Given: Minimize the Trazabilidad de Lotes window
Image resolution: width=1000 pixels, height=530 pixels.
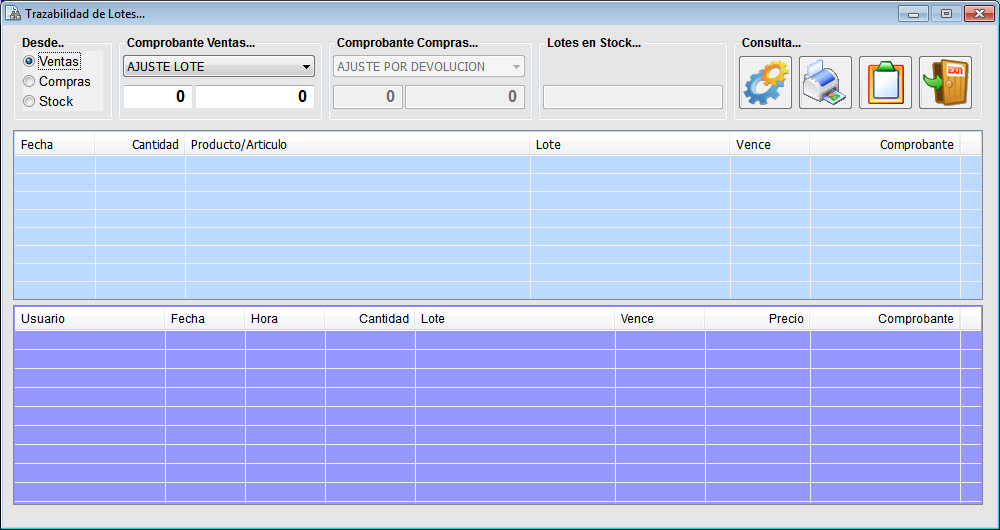Looking at the screenshot, I should point(913,13).
